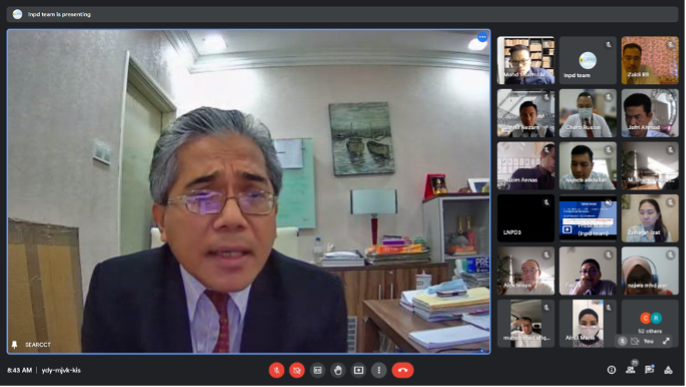This screenshot has height=387, width=686.
Task: Click the '52 others' participants tile
Action: 650,324
